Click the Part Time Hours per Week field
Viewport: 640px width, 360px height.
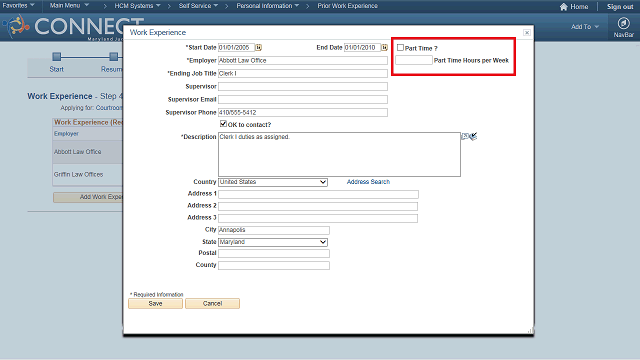[x=414, y=60]
